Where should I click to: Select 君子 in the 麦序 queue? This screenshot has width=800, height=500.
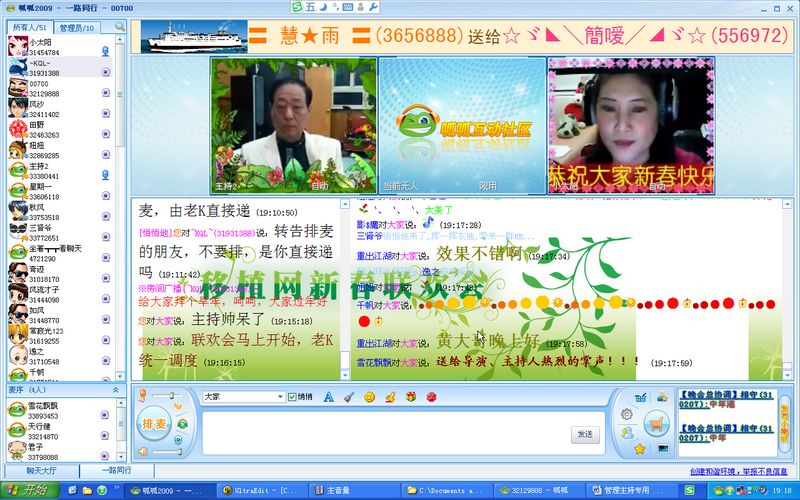59,452
